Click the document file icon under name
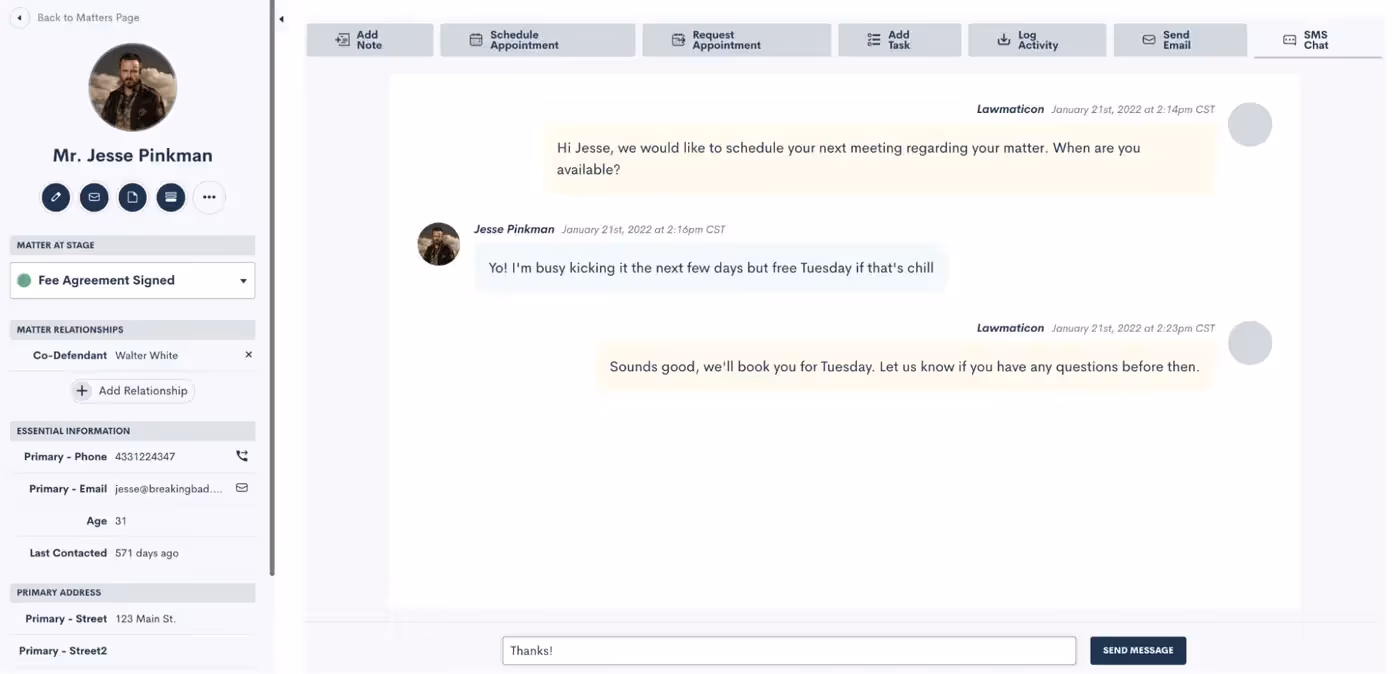 (132, 197)
